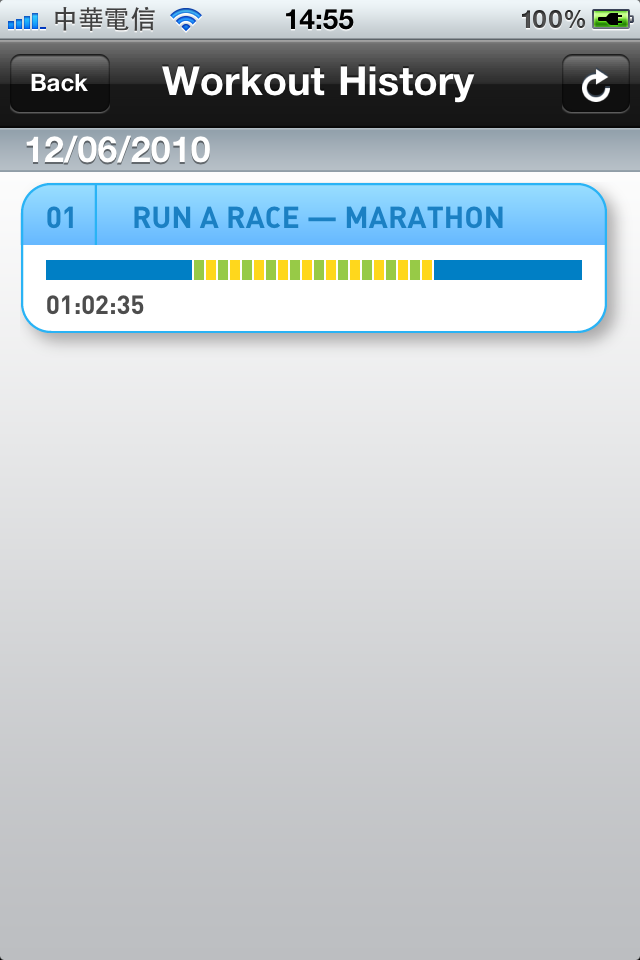This screenshot has height=960, width=640.
Task: Tap the 12/06/2010 date header
Action: point(118,150)
